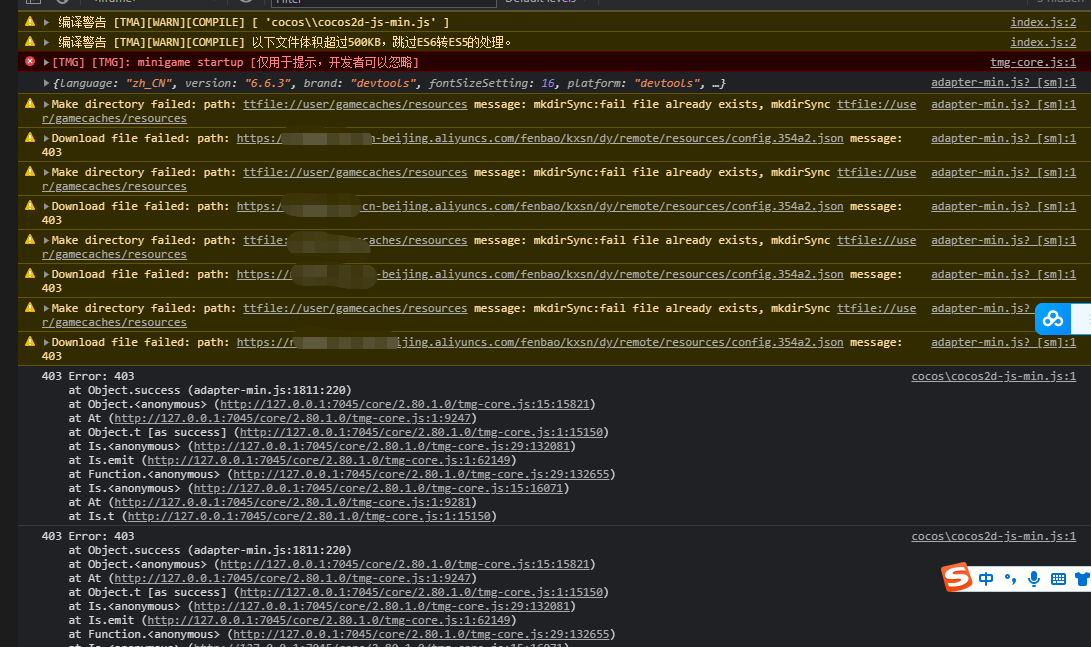Click the red error icon on TMG row
The height and width of the screenshot is (647, 1091).
click(30, 62)
